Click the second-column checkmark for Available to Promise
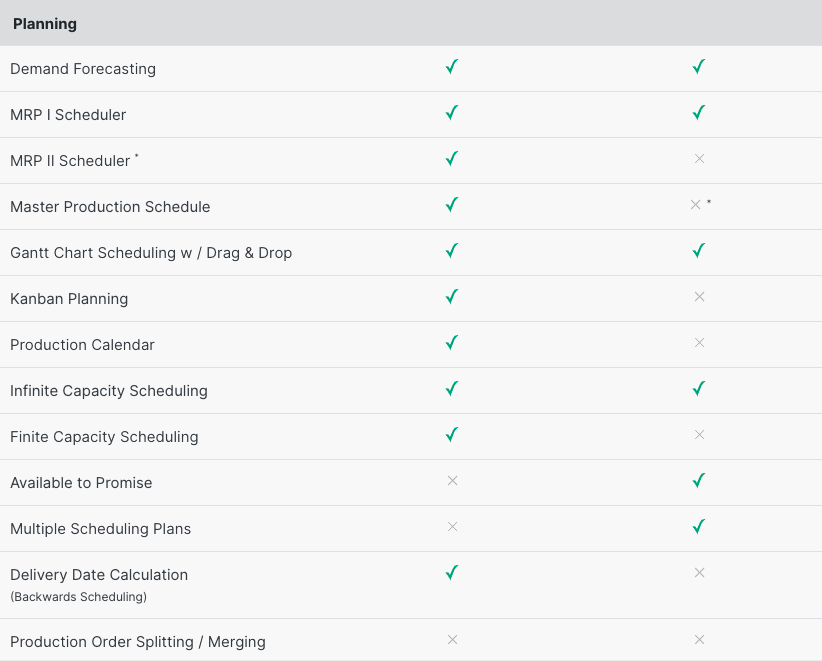Viewport: 822px width, 661px height. (x=699, y=481)
